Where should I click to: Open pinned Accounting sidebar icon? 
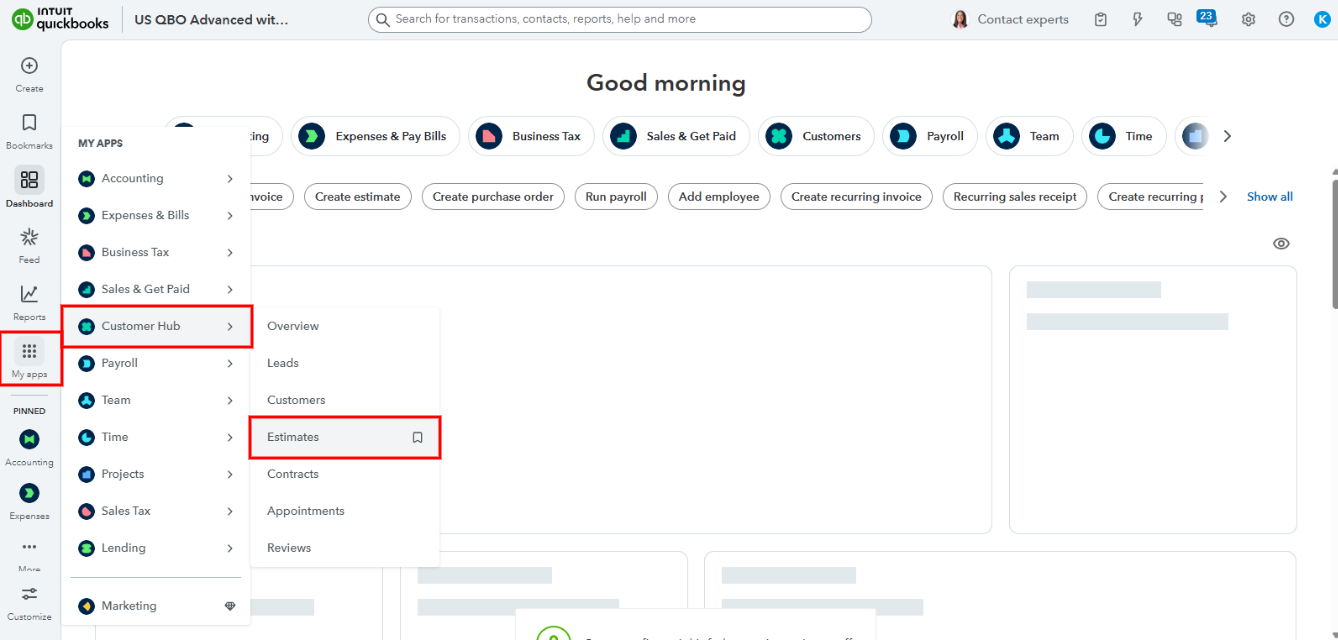click(29, 438)
